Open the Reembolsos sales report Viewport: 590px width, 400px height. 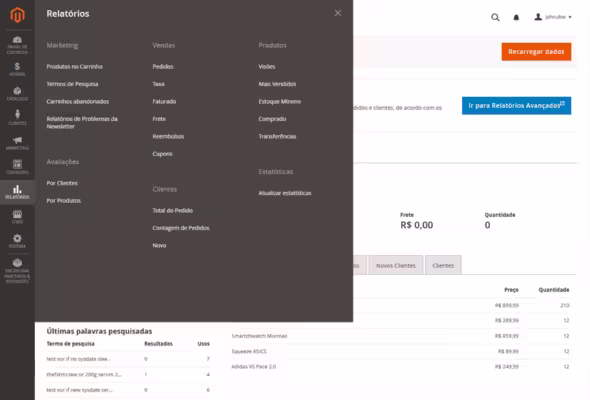click(x=168, y=137)
